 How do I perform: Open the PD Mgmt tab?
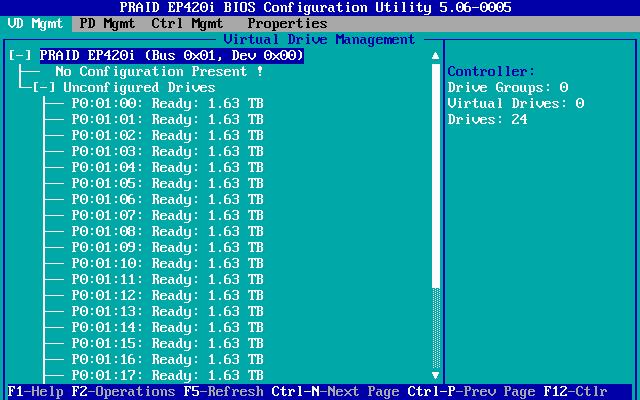pyautogui.click(x=107, y=24)
